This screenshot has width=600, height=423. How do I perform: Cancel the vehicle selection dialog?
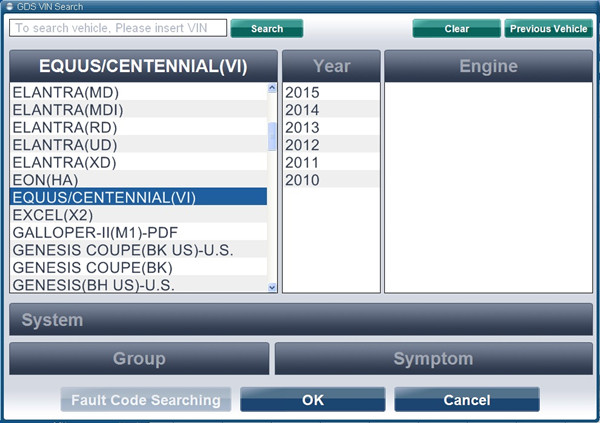467,400
